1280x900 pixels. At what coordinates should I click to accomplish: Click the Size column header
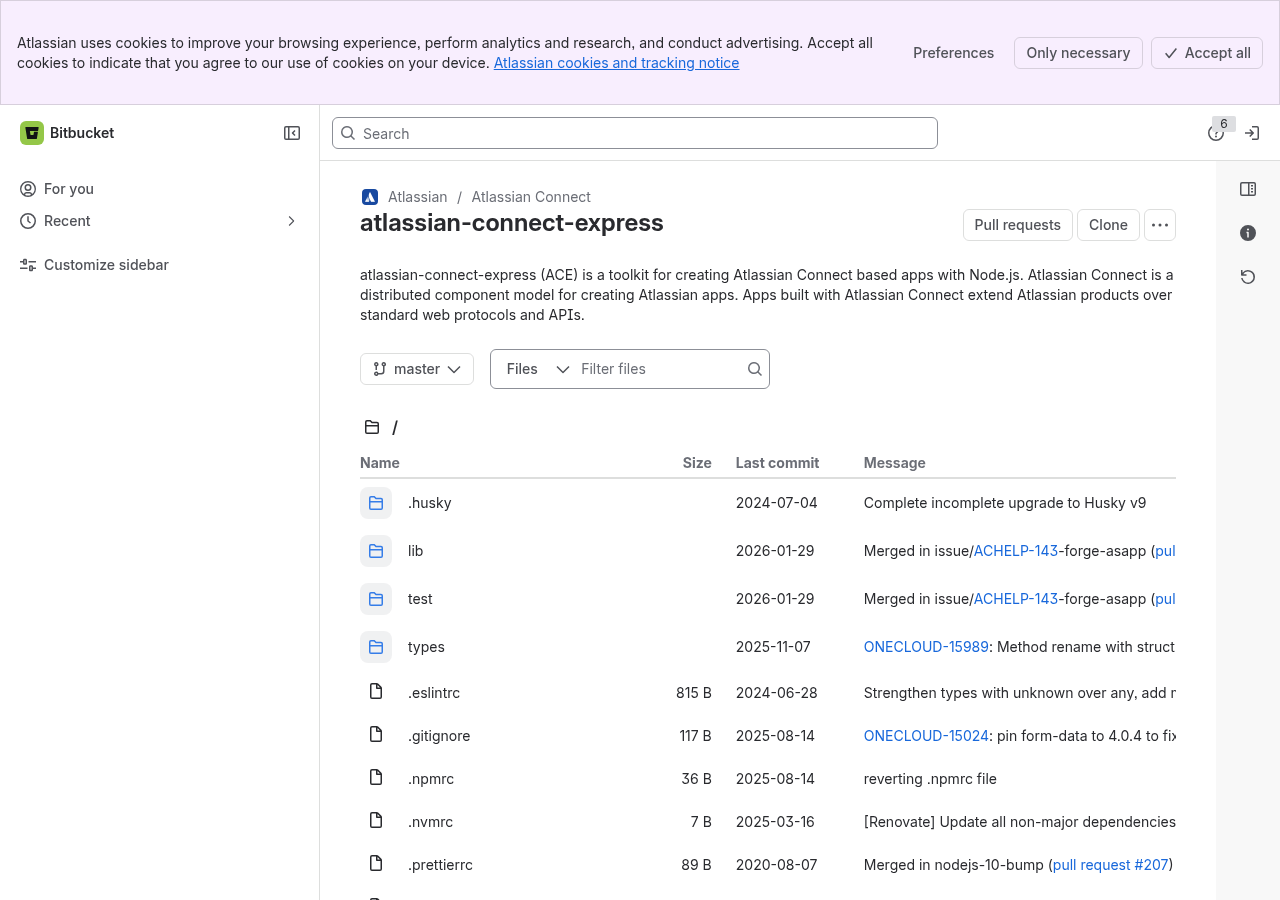697,463
